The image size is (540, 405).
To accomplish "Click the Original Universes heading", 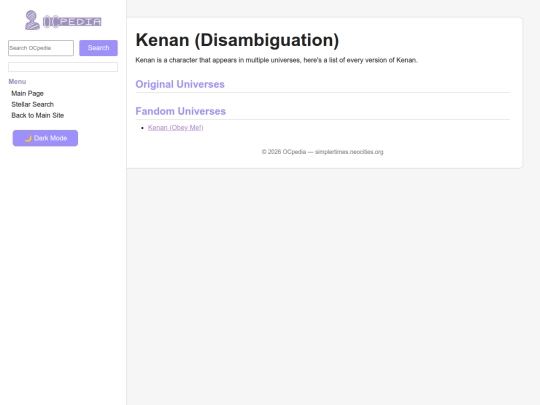I will [180, 84].
